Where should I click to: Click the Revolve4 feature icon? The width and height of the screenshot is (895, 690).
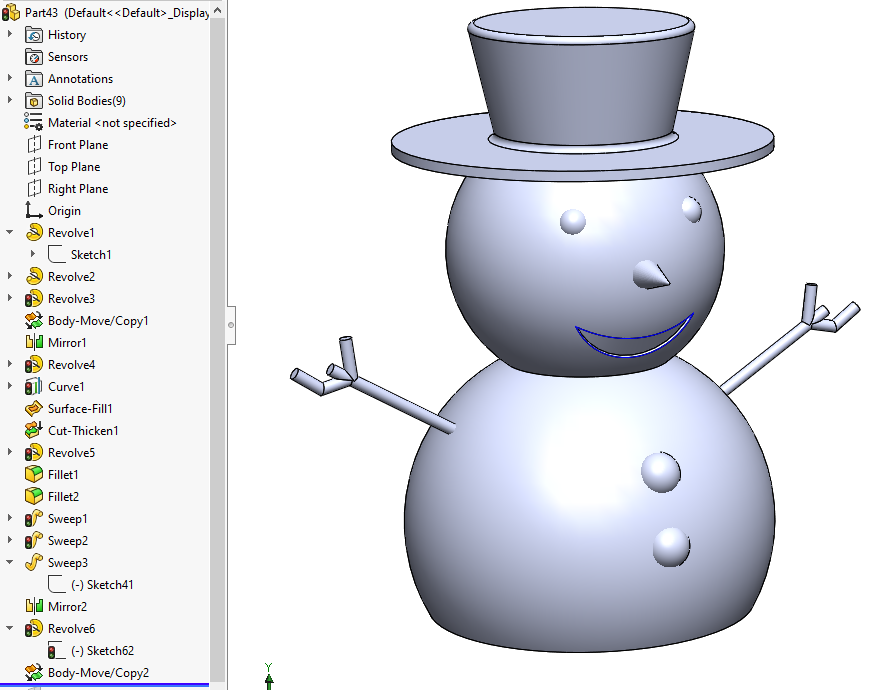point(34,365)
